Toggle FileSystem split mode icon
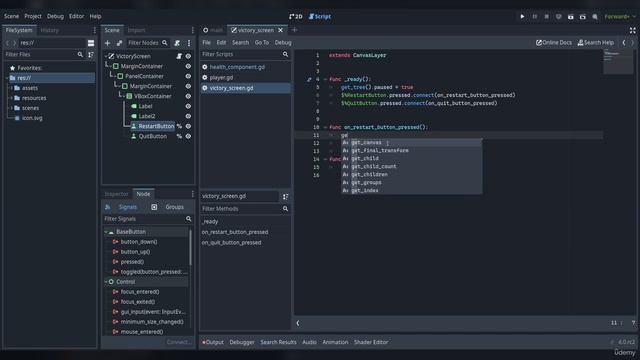Screen dimensions: 640x360 click(x=91, y=43)
